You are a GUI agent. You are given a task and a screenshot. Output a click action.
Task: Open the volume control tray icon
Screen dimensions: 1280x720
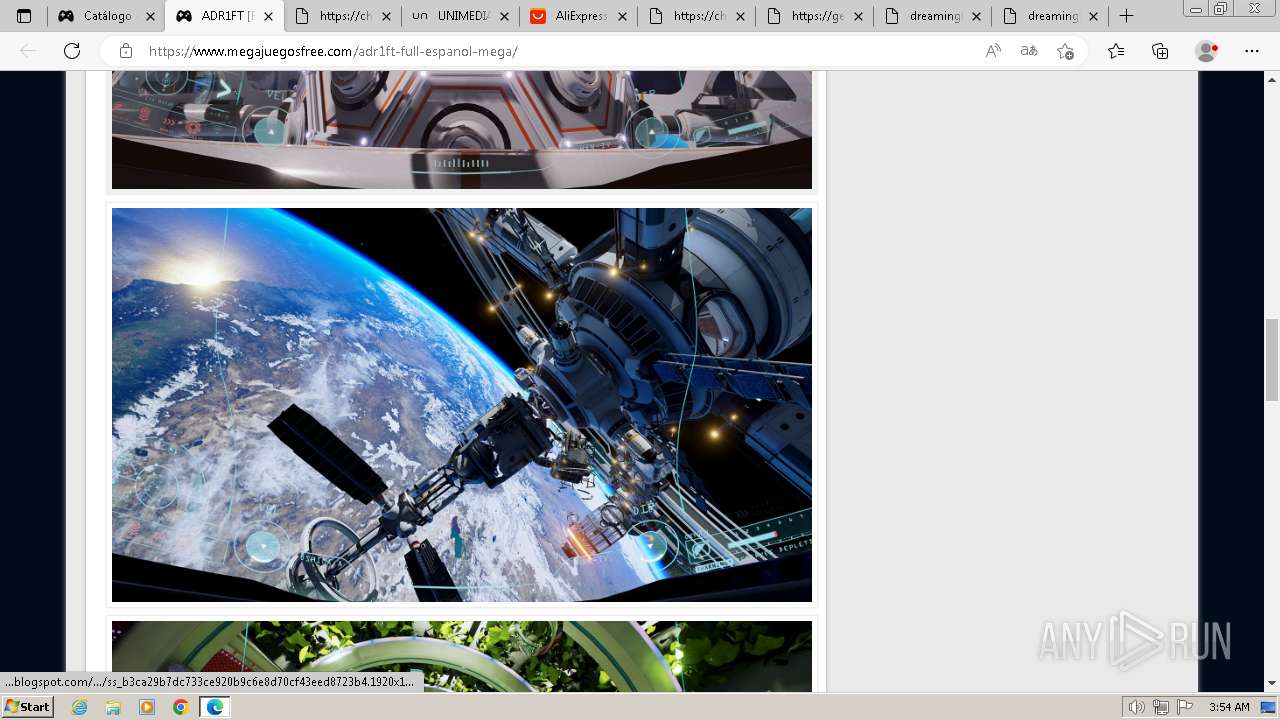click(1137, 707)
